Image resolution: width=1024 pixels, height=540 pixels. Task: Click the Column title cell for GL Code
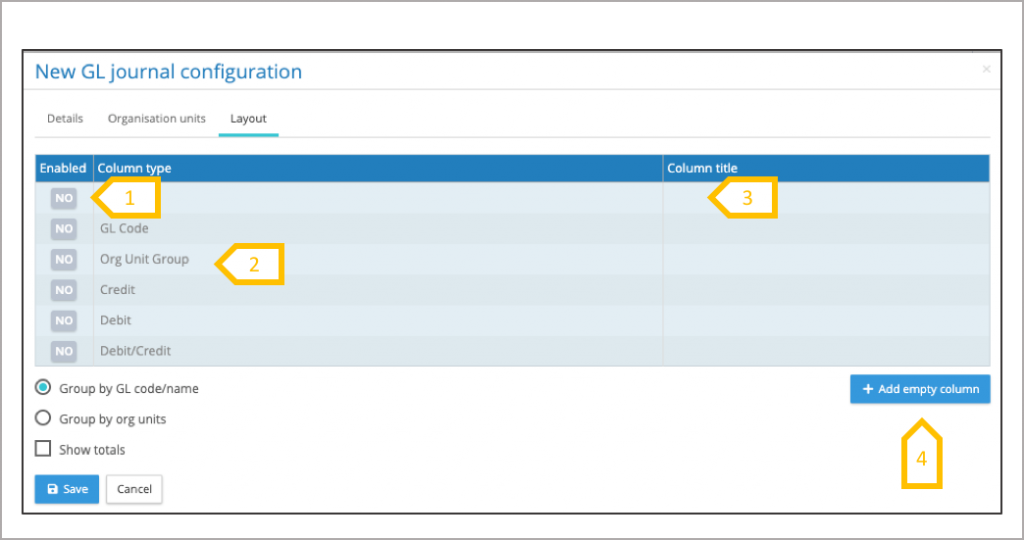[825, 229]
